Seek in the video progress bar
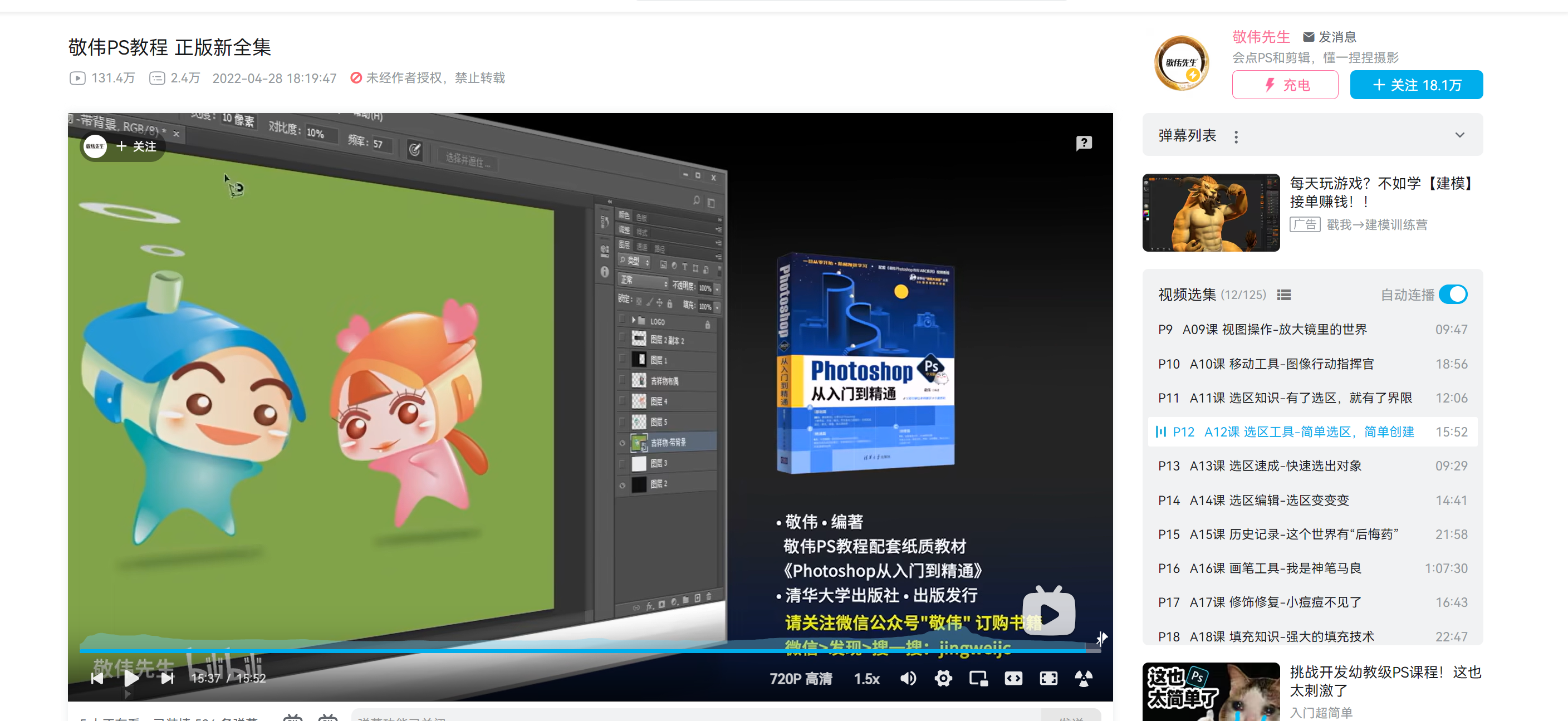This screenshot has height=721, width=1568. [589, 650]
